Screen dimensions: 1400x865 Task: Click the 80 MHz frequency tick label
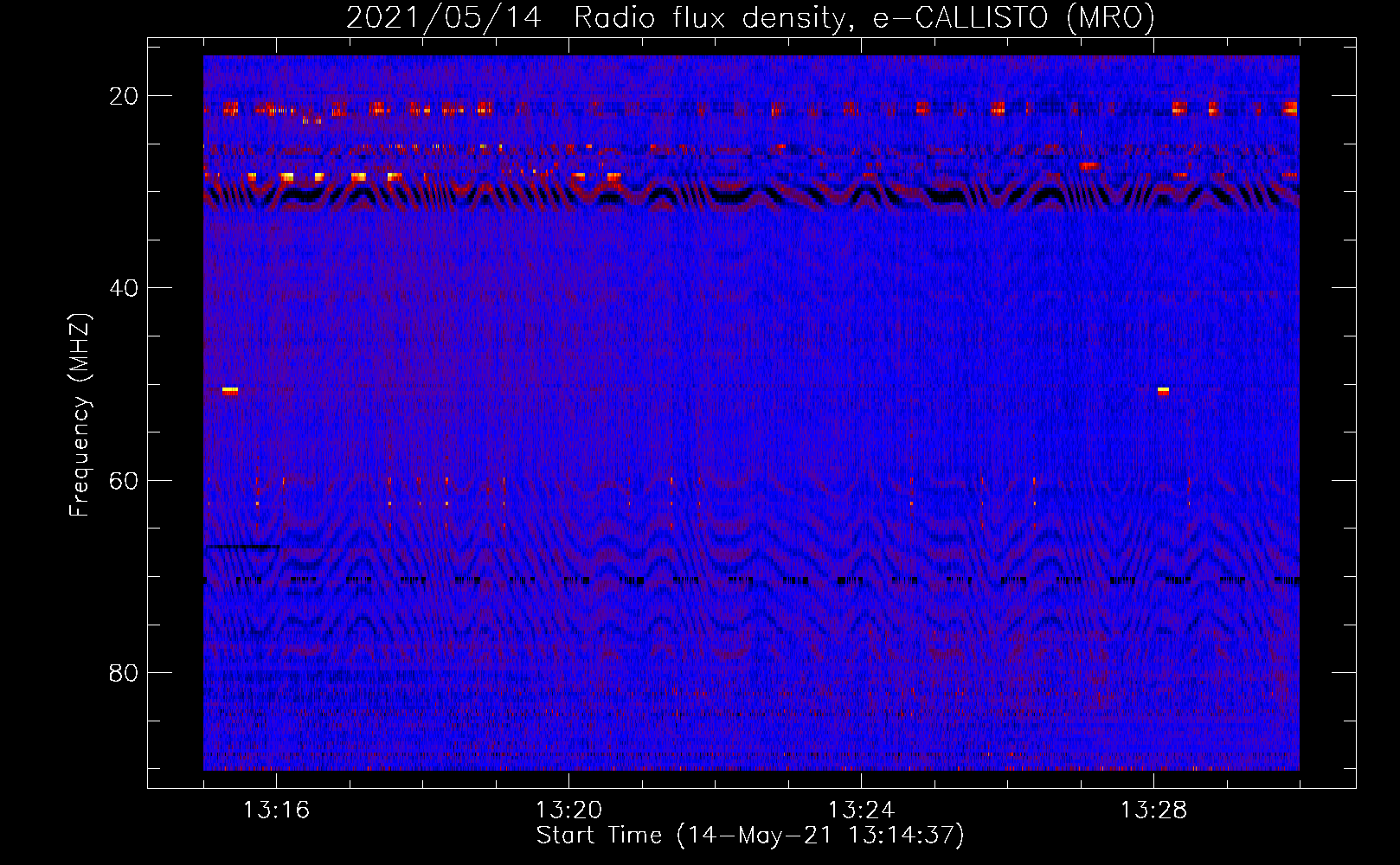124,672
